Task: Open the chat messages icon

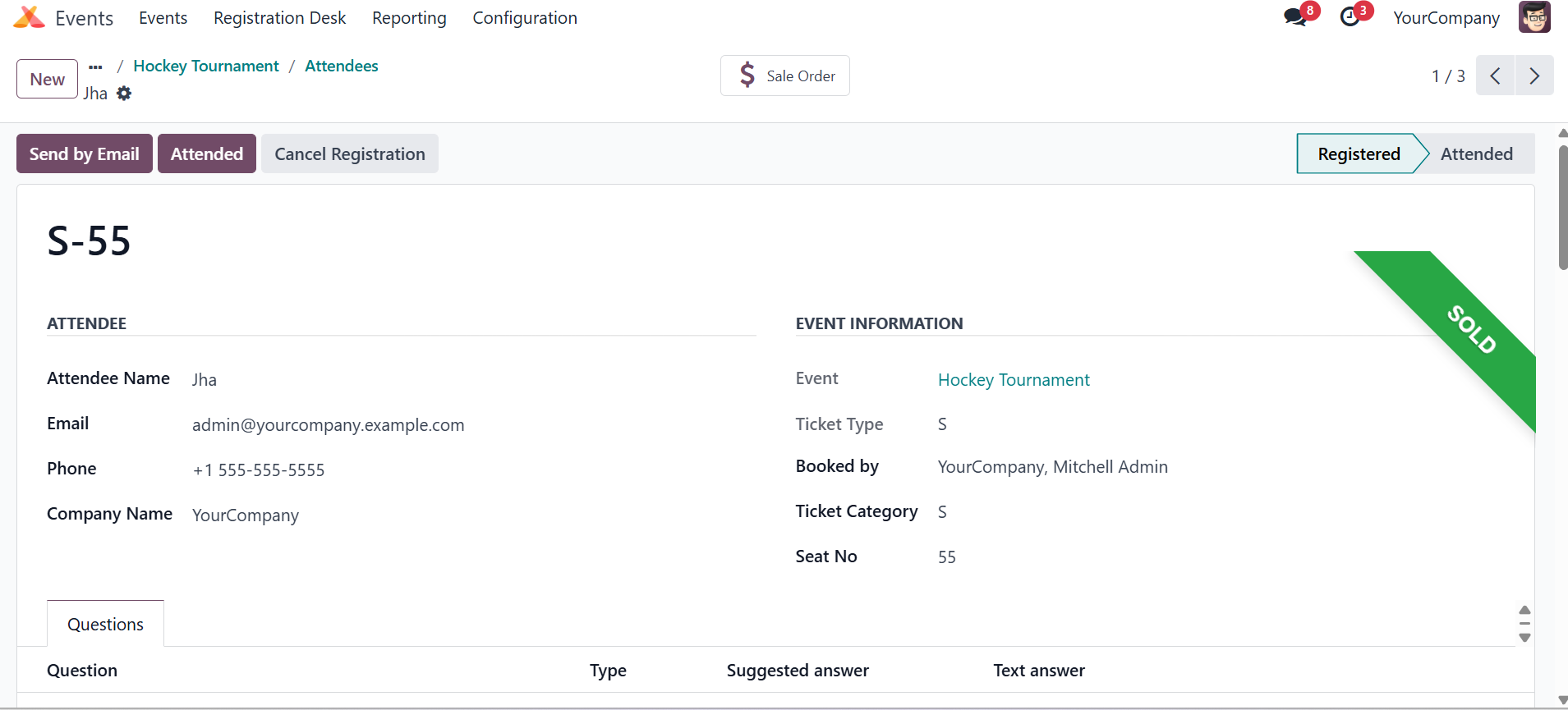Action: [x=1296, y=17]
